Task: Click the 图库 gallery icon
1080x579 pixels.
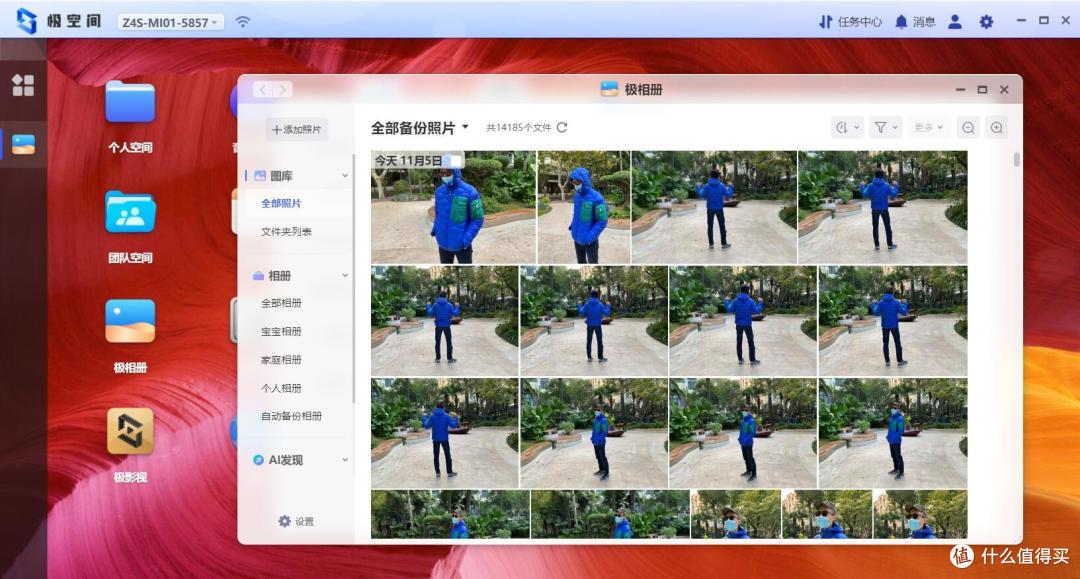Action: coord(260,176)
